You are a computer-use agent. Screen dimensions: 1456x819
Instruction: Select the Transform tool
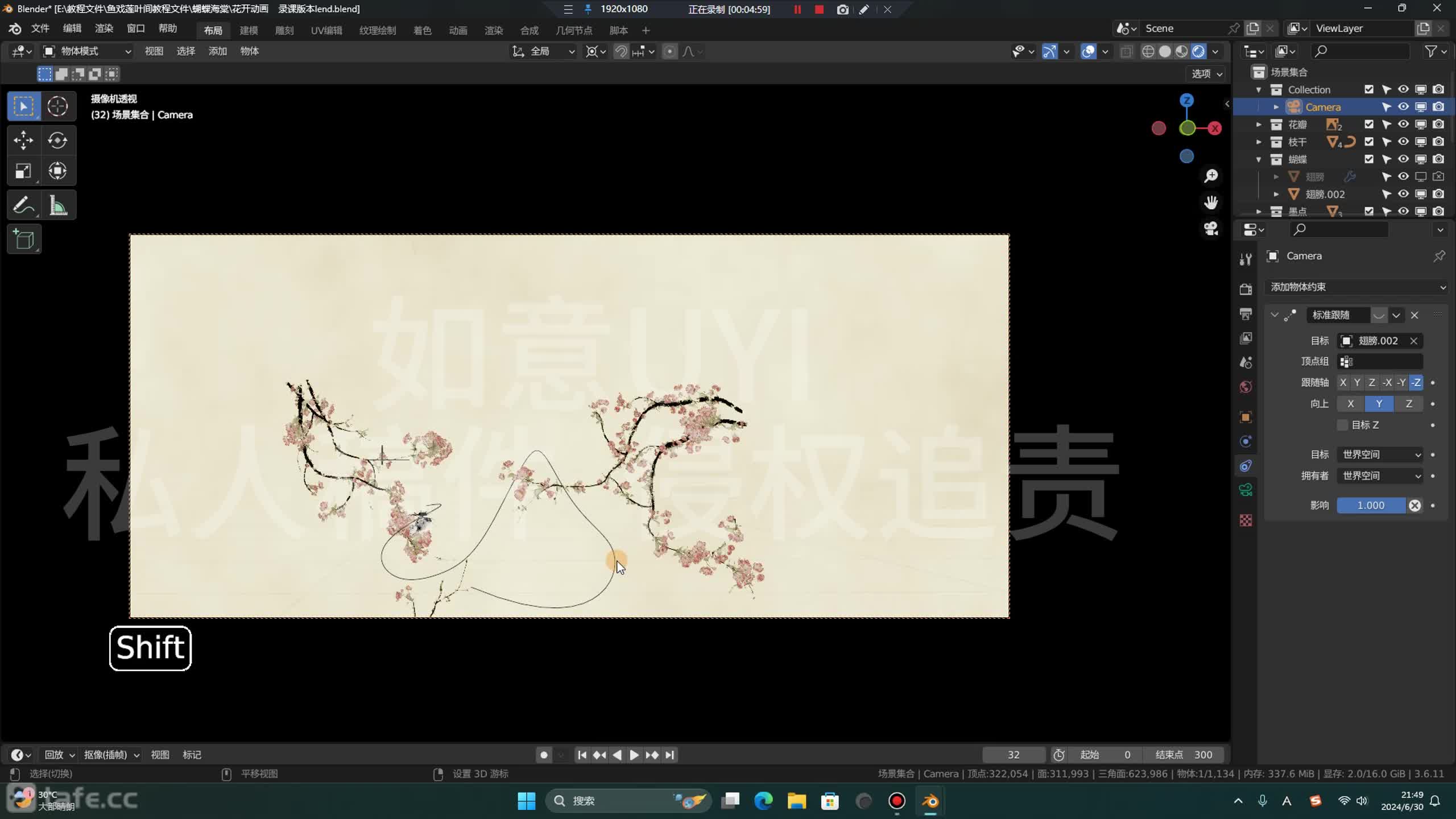coord(57,171)
